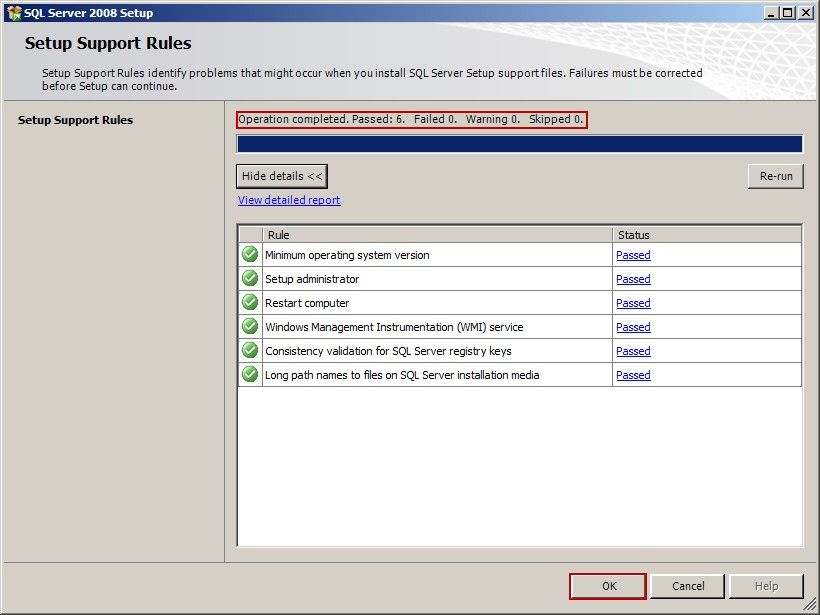The image size is (820, 615).
Task: Click the 'Operation completed' status summary text
Action: click(x=411, y=119)
